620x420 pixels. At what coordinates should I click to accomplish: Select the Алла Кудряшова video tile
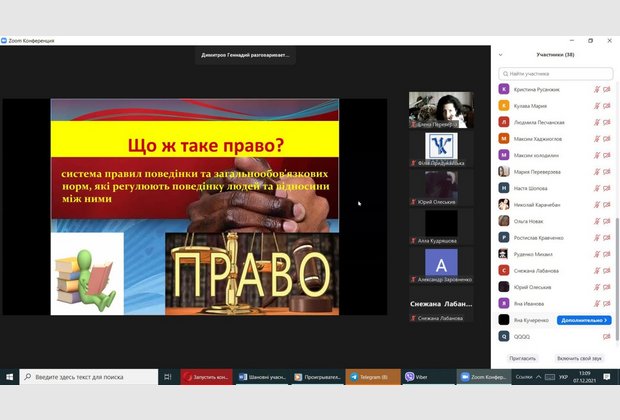coord(441,226)
